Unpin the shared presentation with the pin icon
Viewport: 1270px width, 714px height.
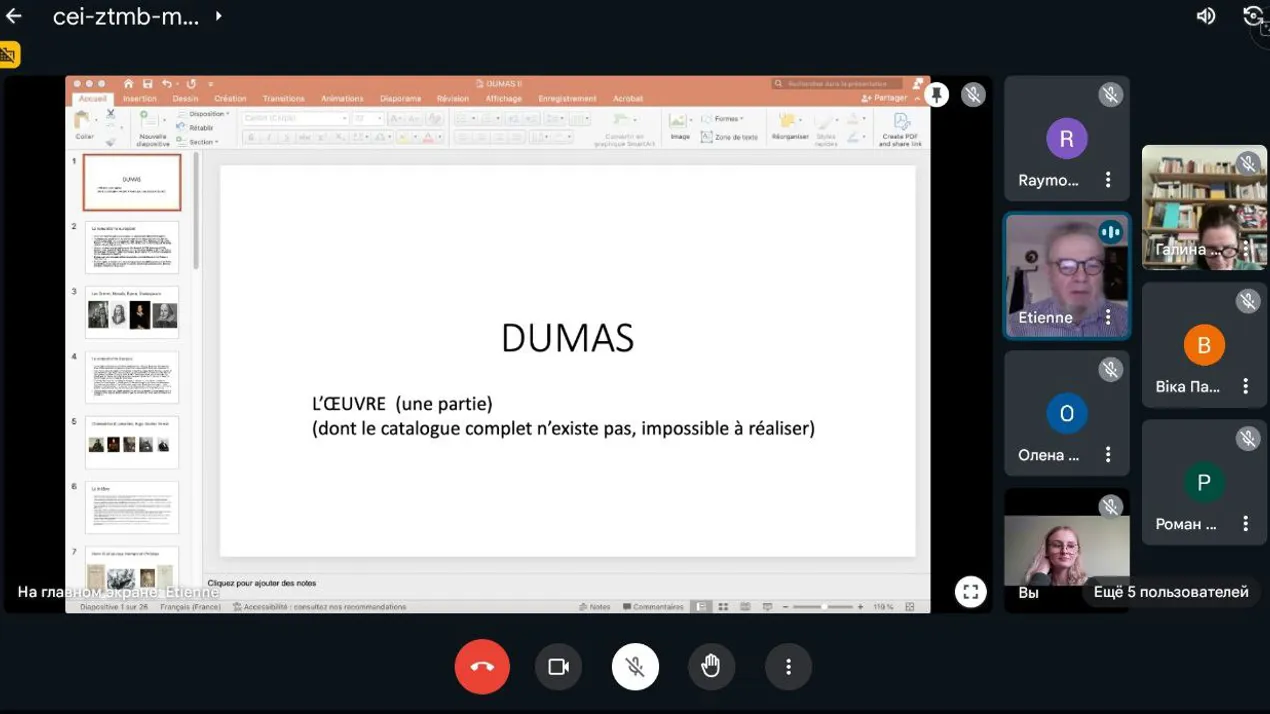point(936,94)
